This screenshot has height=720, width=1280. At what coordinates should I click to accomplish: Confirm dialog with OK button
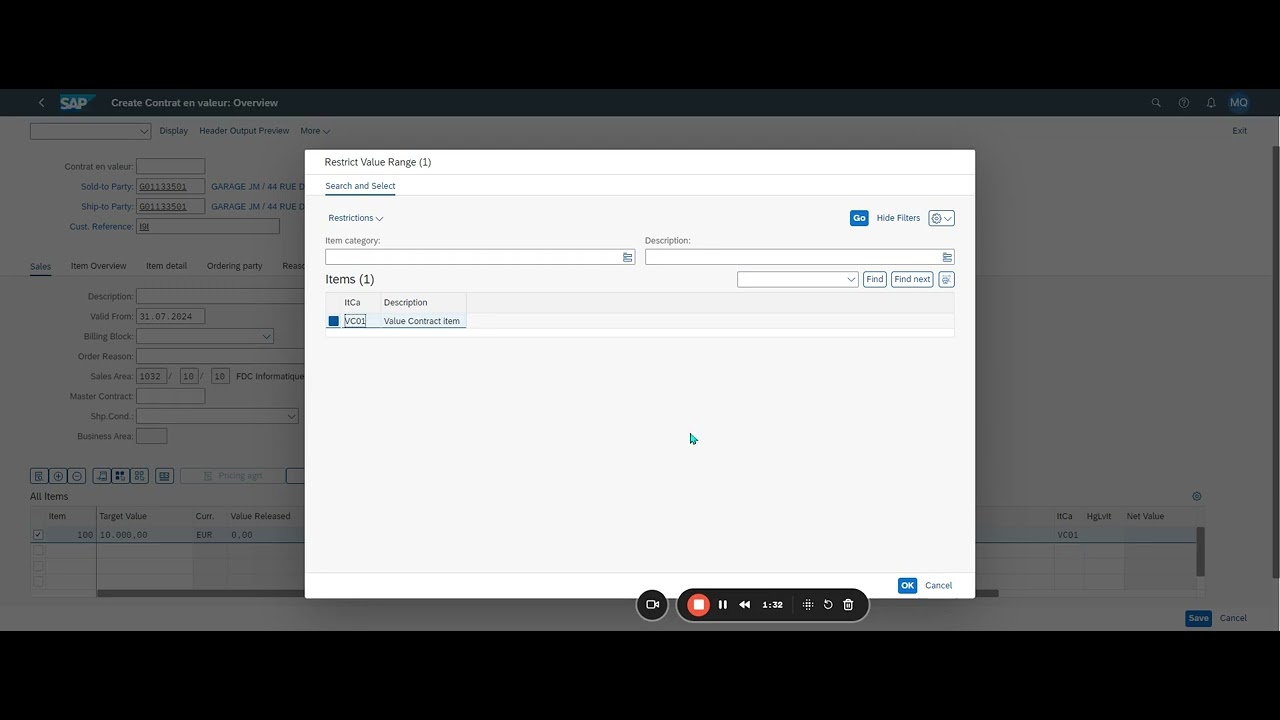(x=907, y=586)
